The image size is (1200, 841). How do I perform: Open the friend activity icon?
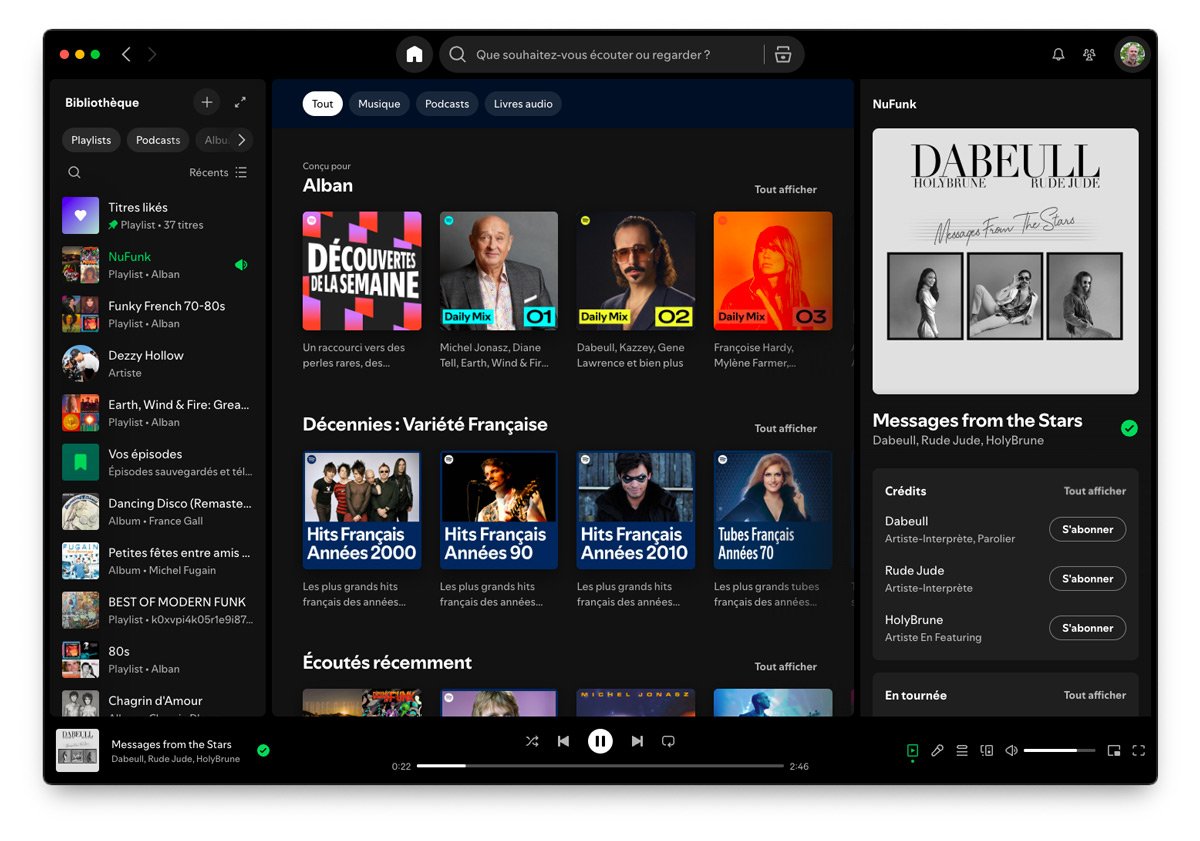click(x=1089, y=55)
